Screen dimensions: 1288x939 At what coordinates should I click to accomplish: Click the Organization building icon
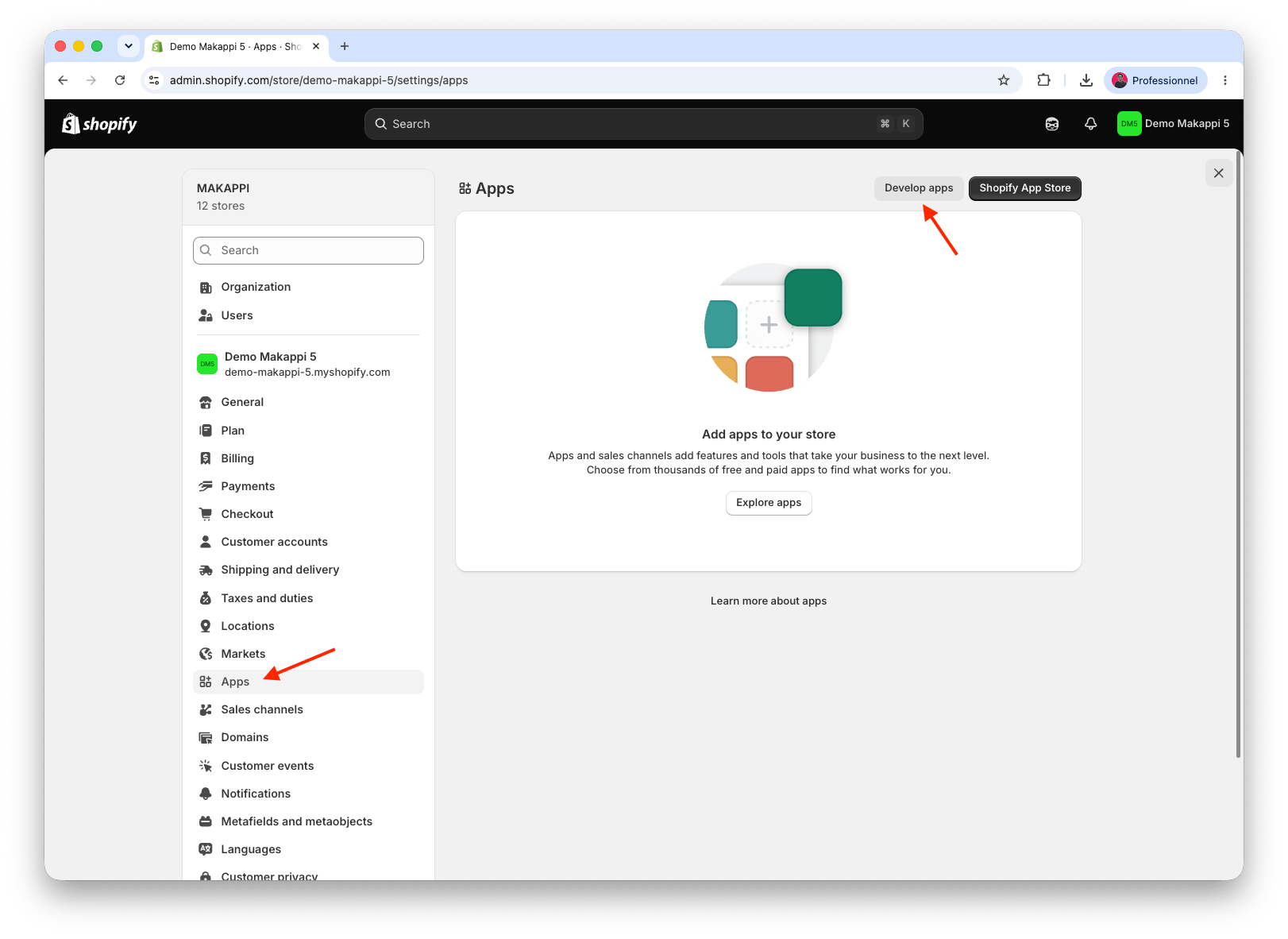(206, 288)
